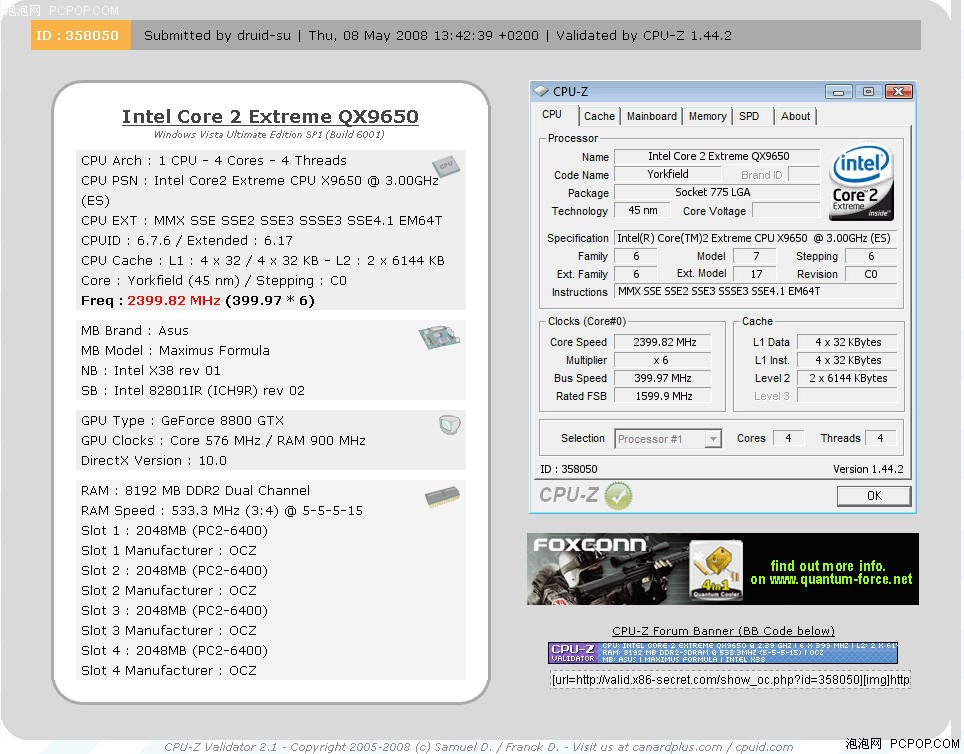Click the Specification field in CPU-Z
This screenshot has height=754, width=964.
click(x=756, y=238)
